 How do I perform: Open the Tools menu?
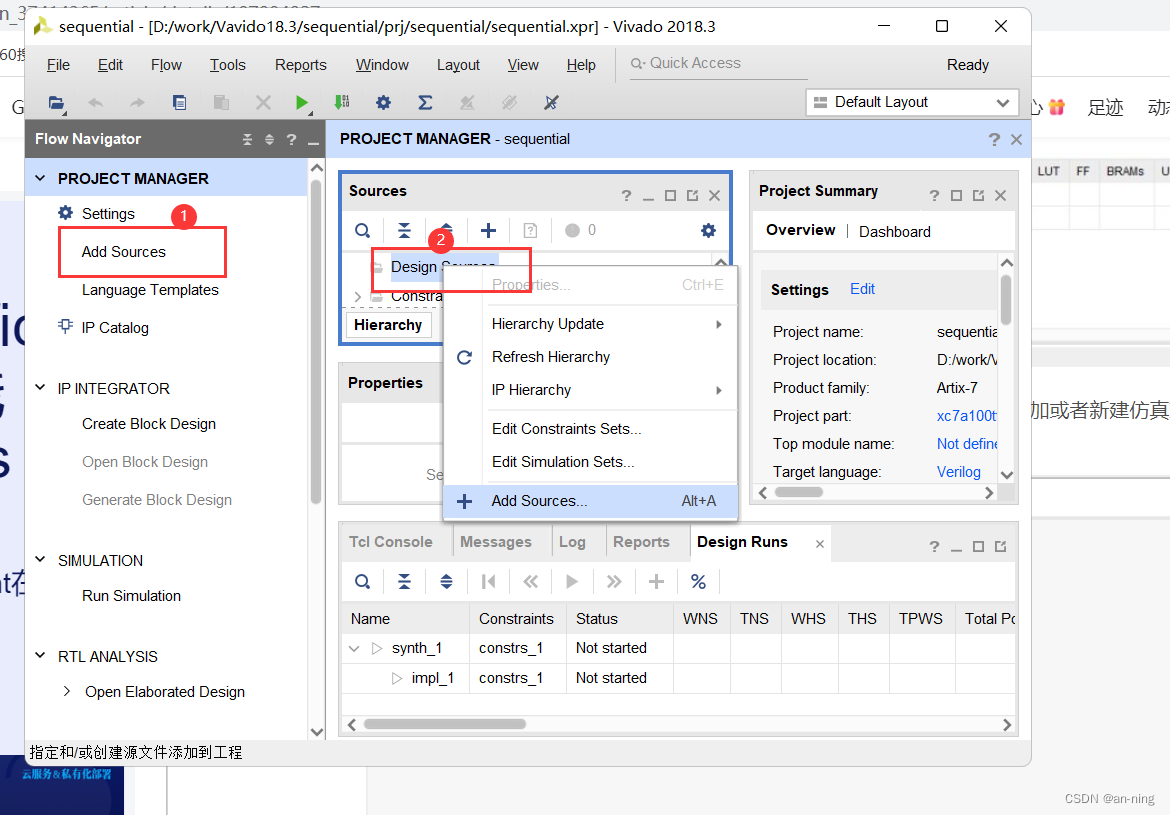click(228, 65)
